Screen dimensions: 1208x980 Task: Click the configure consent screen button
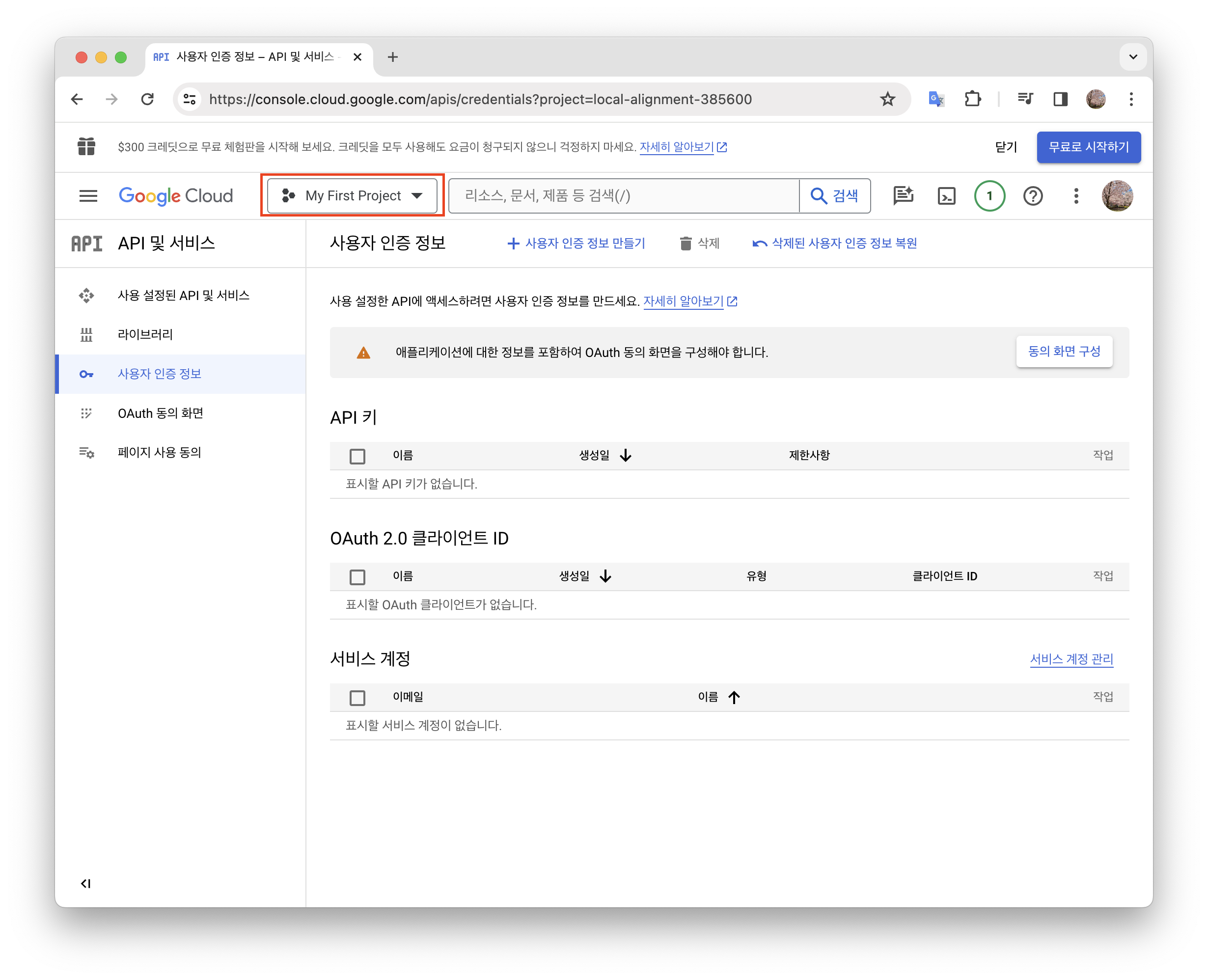coord(1064,351)
